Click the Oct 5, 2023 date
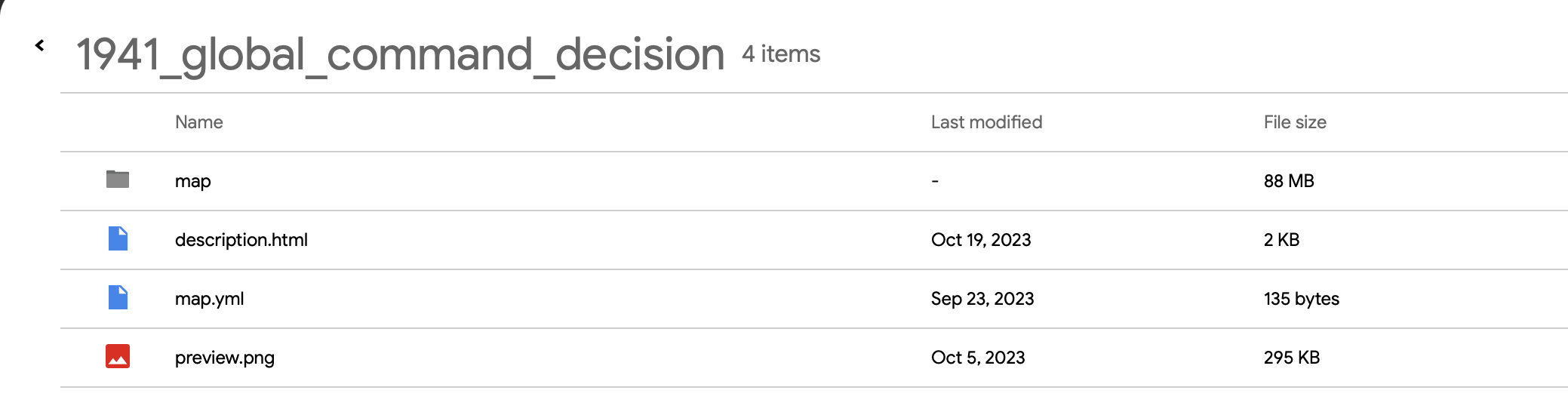Viewport: 1568px width, 418px height. [x=977, y=358]
